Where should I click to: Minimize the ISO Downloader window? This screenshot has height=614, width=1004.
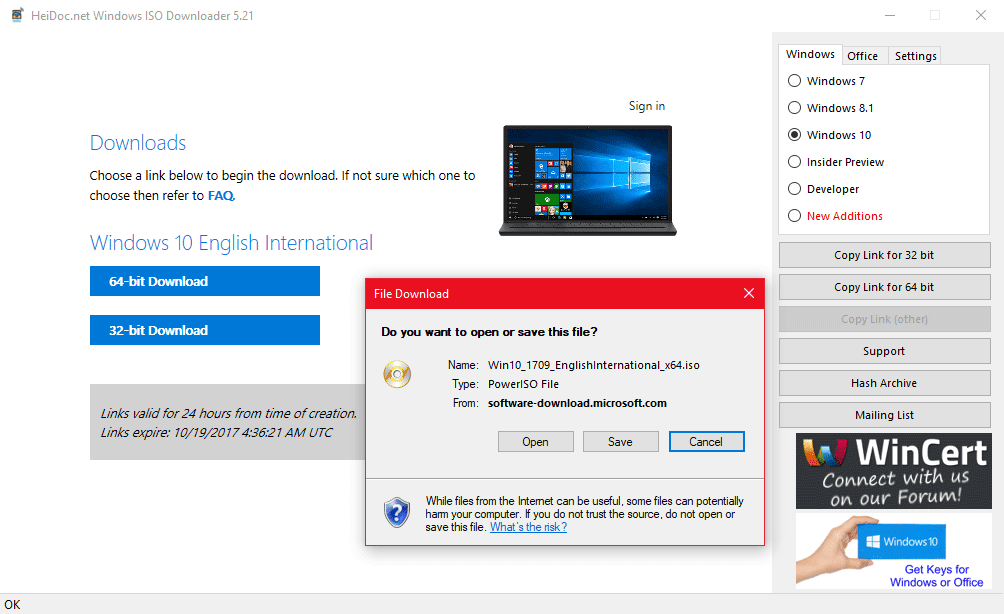click(x=889, y=15)
